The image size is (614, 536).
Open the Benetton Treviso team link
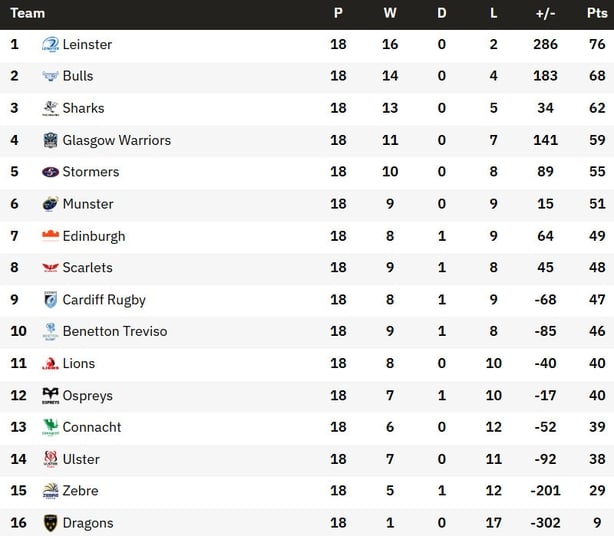(x=115, y=331)
